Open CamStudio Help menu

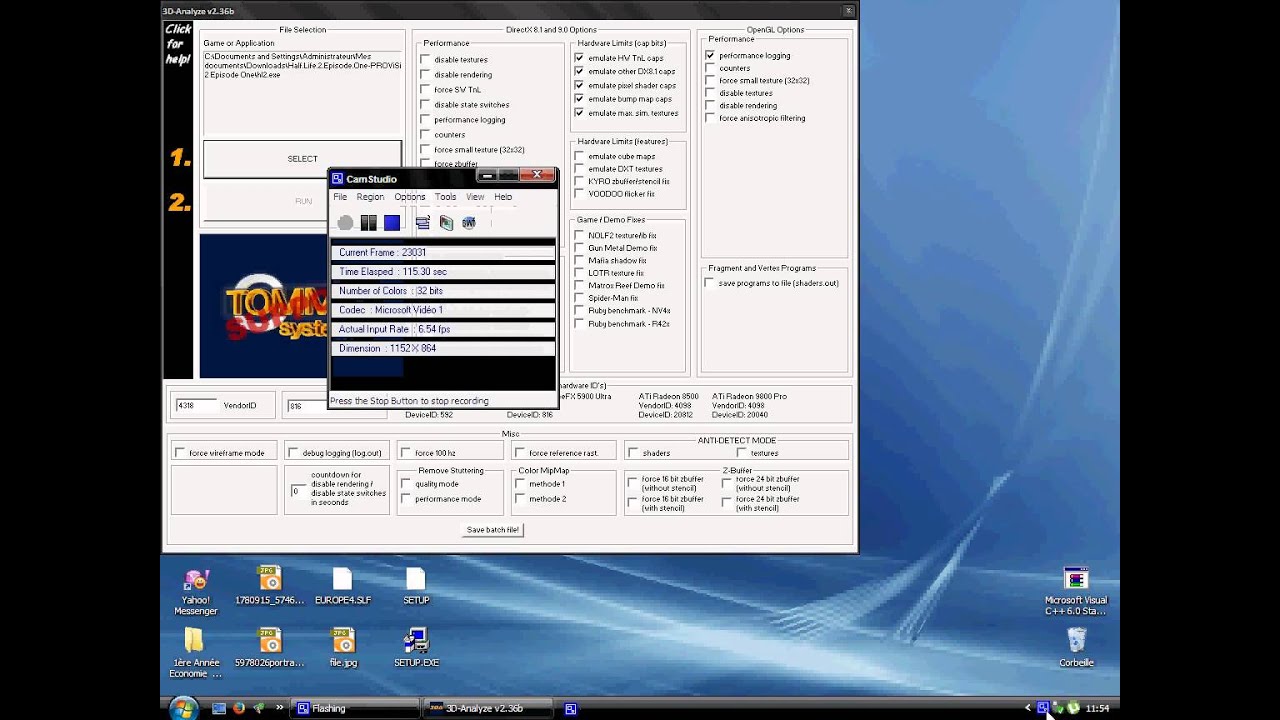point(503,197)
